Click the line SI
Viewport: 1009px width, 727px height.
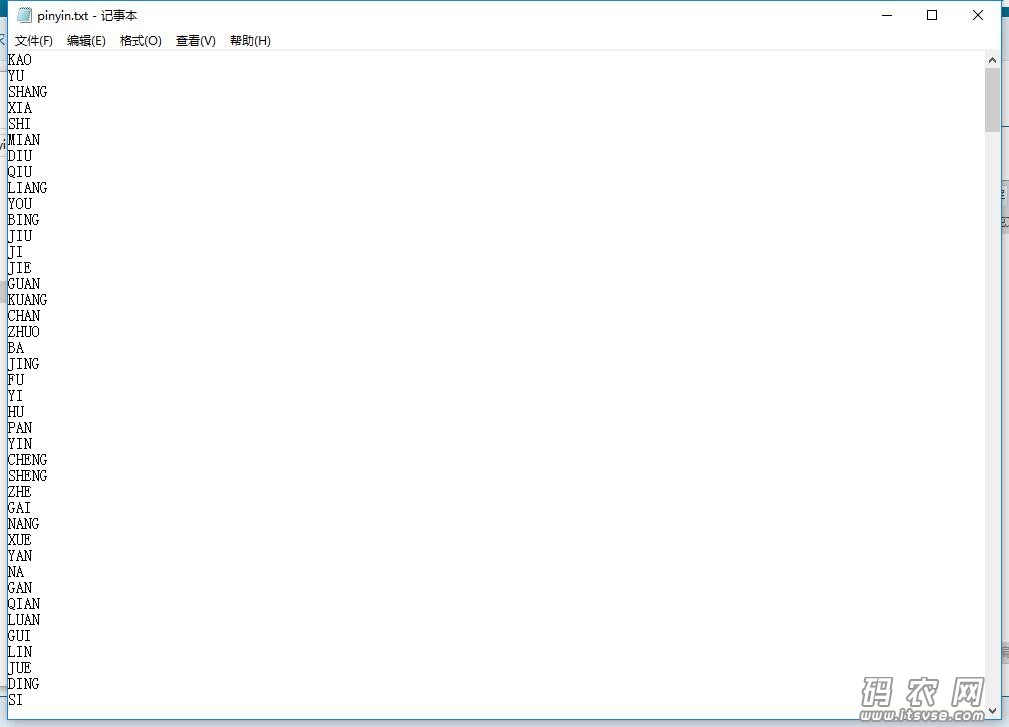coord(15,700)
